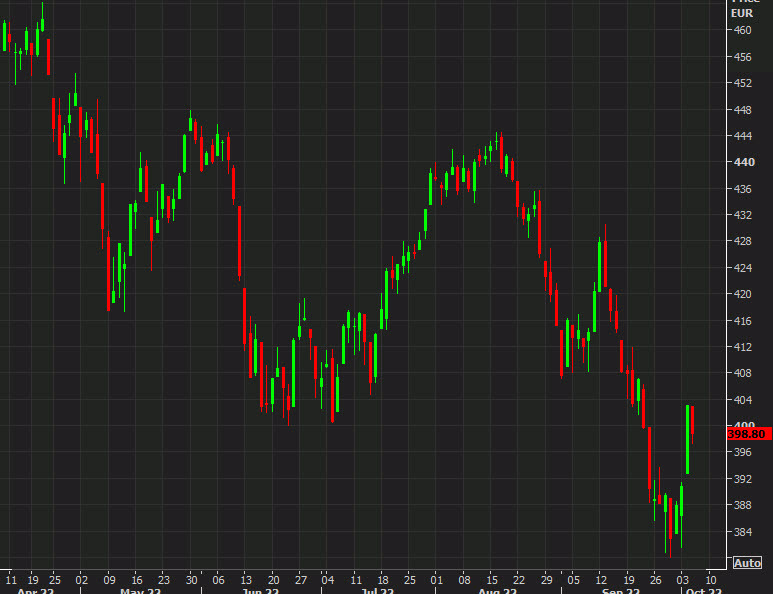Click the 04 date label on the time axis
Viewport: 773px width, 594px height.
coord(328,580)
